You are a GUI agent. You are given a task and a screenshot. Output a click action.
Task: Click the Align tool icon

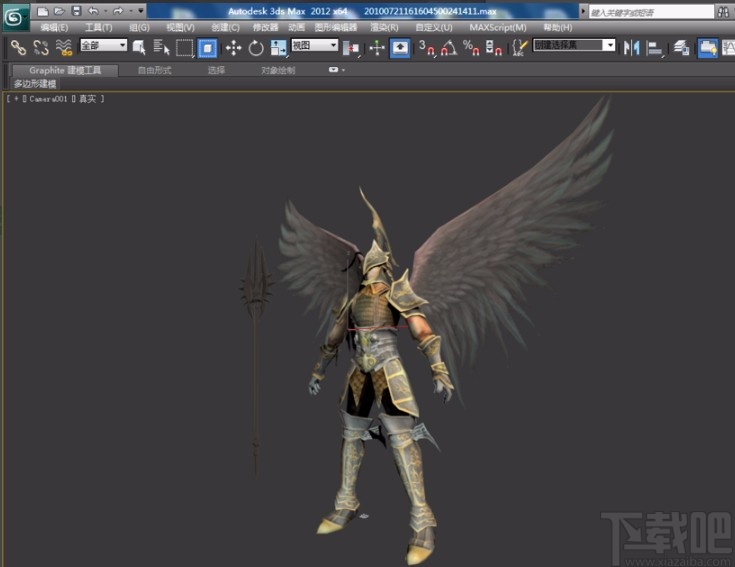[654, 48]
